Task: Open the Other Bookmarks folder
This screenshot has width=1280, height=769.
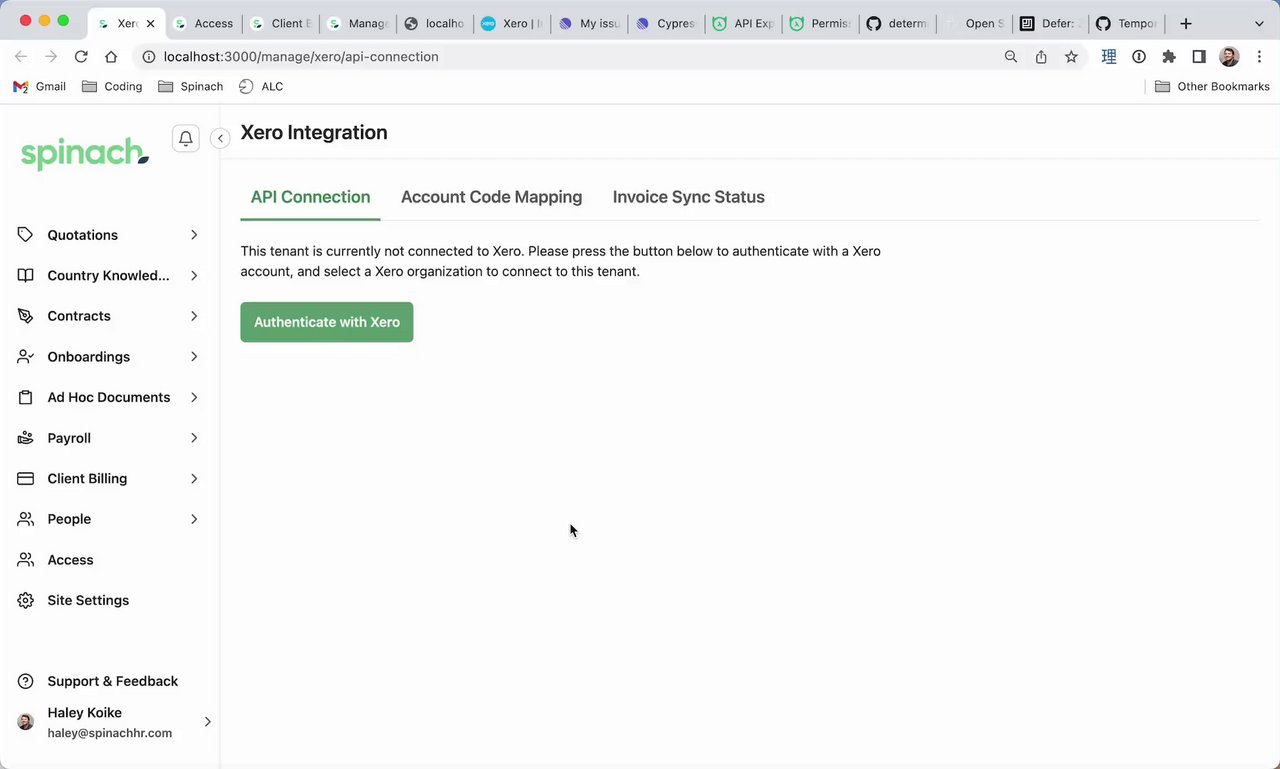Action: coord(1212,87)
